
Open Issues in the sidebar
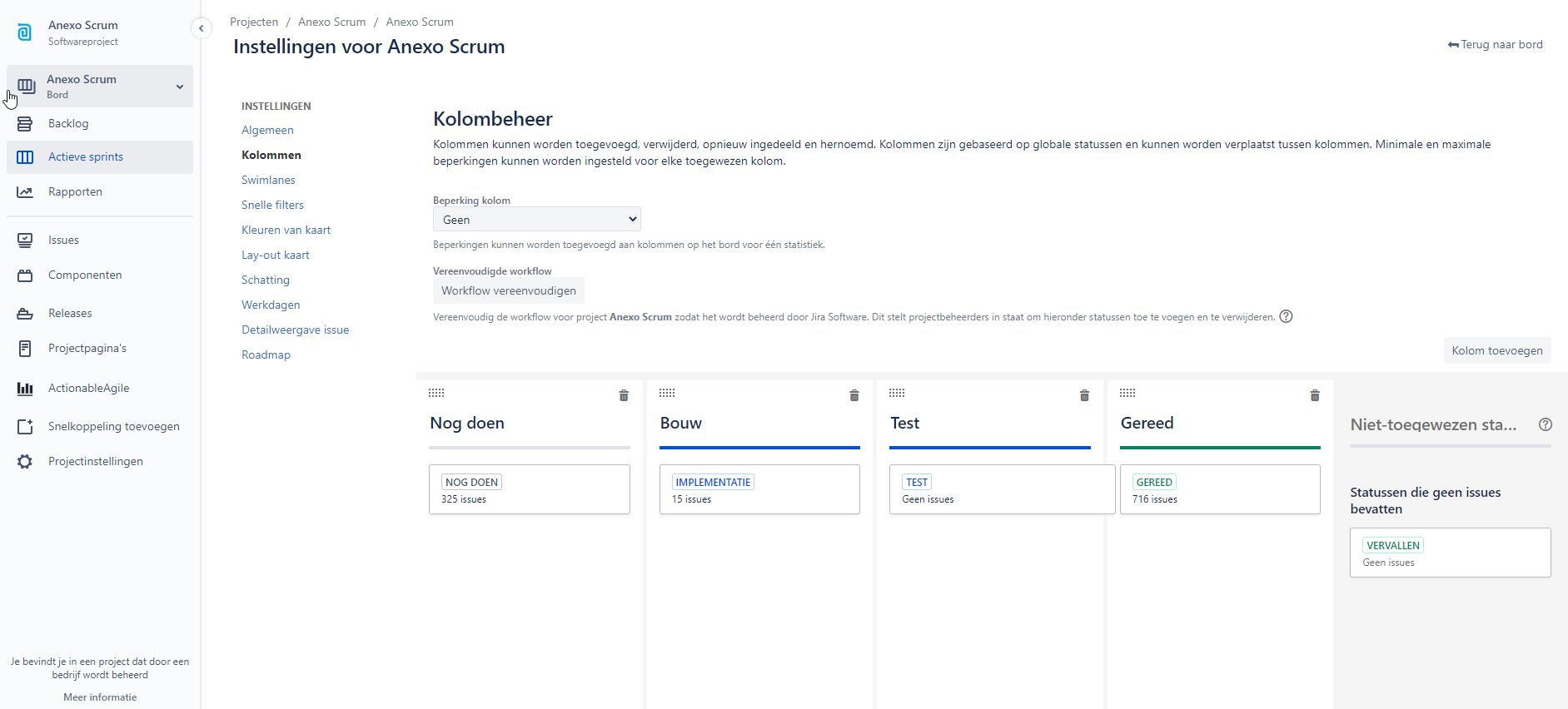(100, 240)
